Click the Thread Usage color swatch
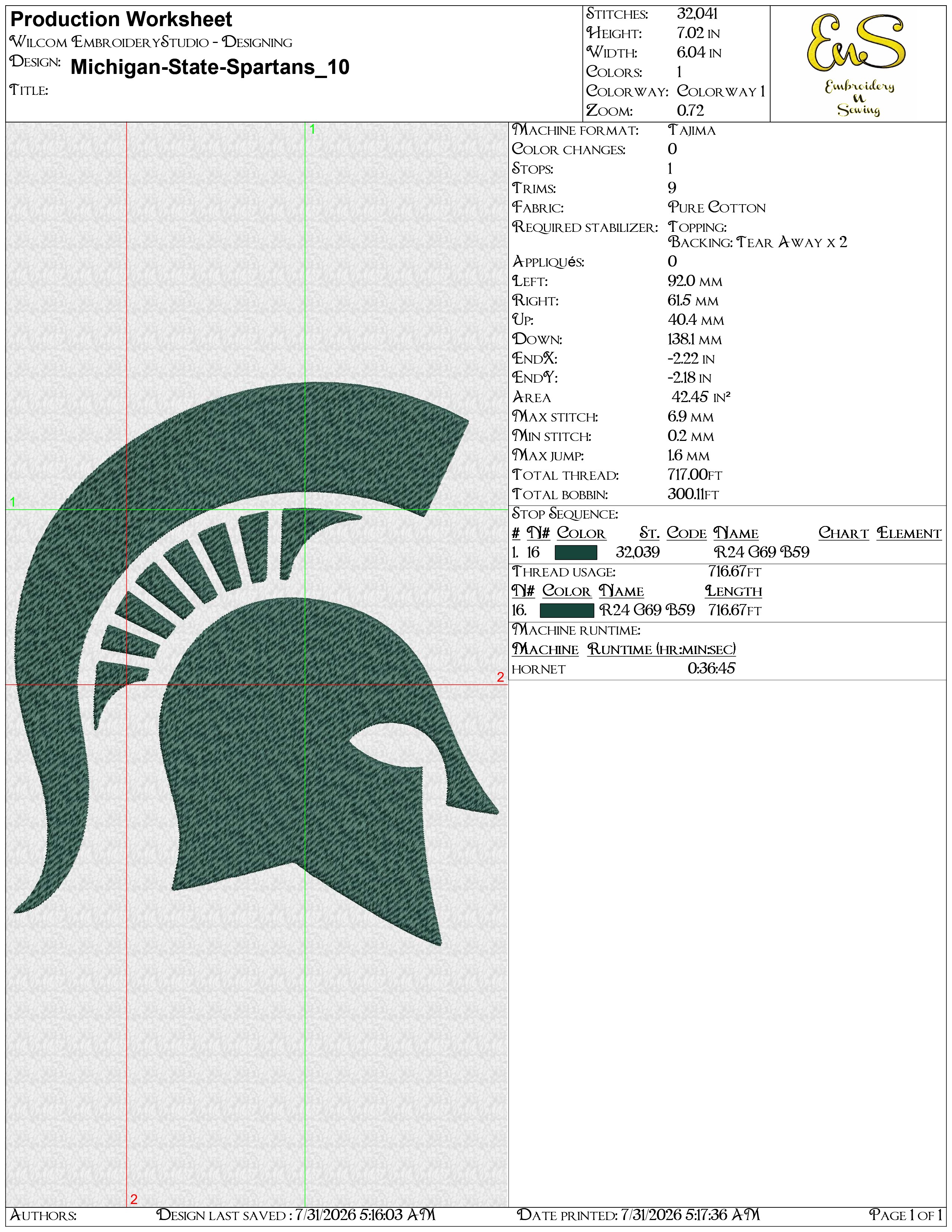952x1232 pixels. 567,610
